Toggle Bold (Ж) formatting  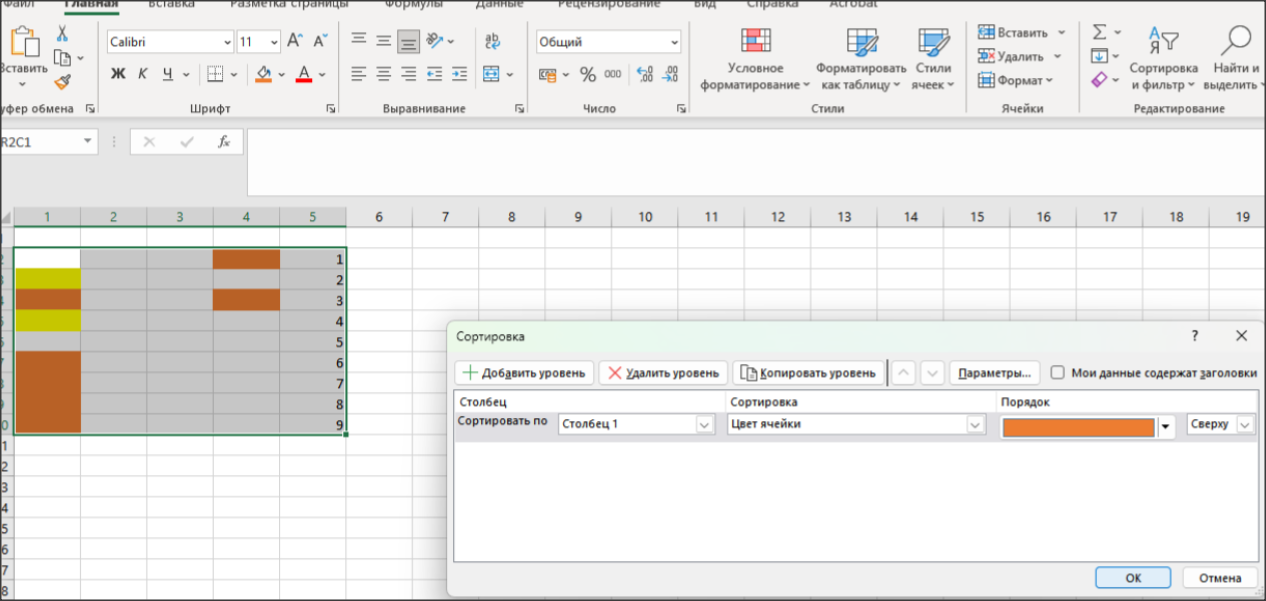(118, 74)
